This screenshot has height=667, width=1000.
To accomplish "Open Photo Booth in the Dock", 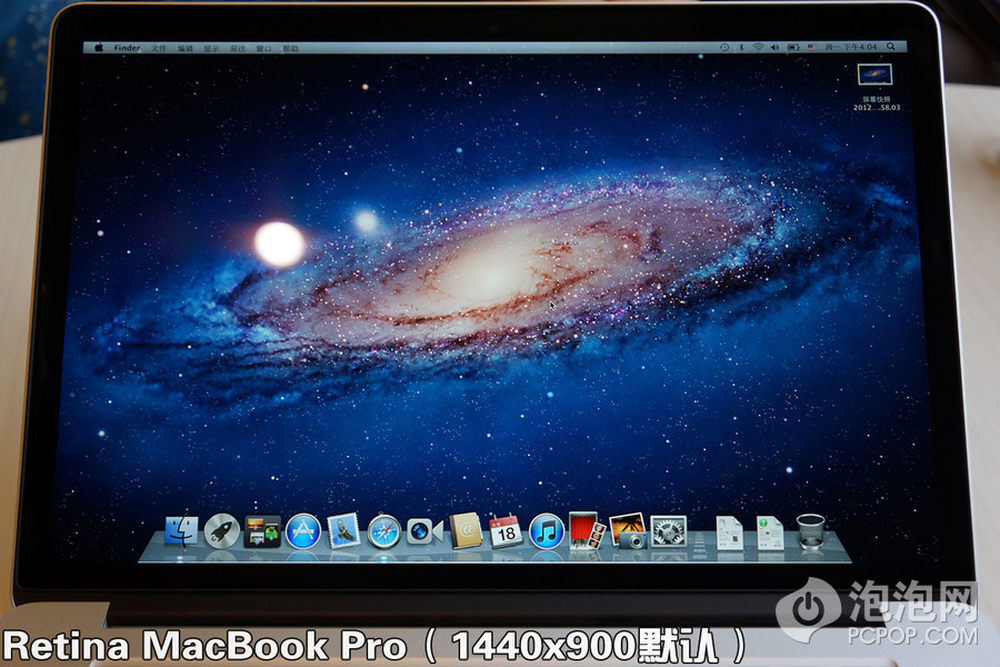I will tap(586, 531).
